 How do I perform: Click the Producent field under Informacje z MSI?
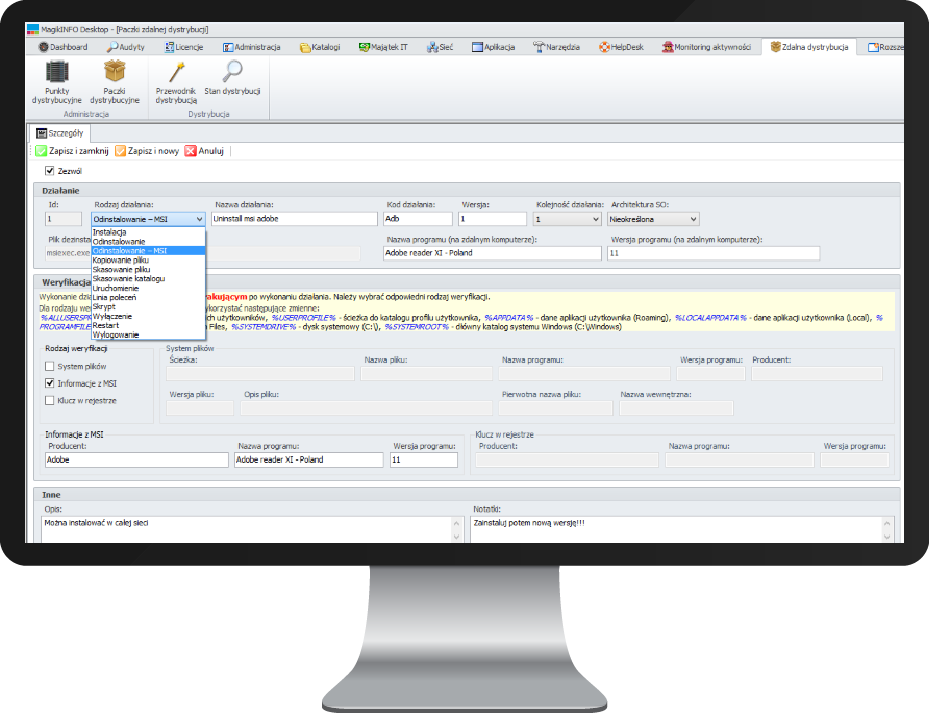pos(137,460)
